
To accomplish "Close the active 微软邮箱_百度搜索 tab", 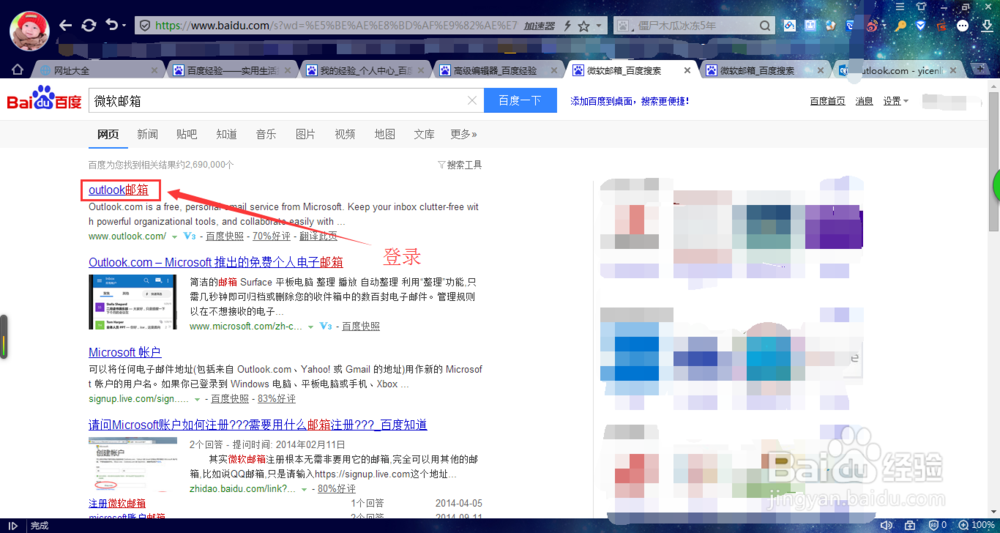I will pyautogui.click(x=687, y=70).
